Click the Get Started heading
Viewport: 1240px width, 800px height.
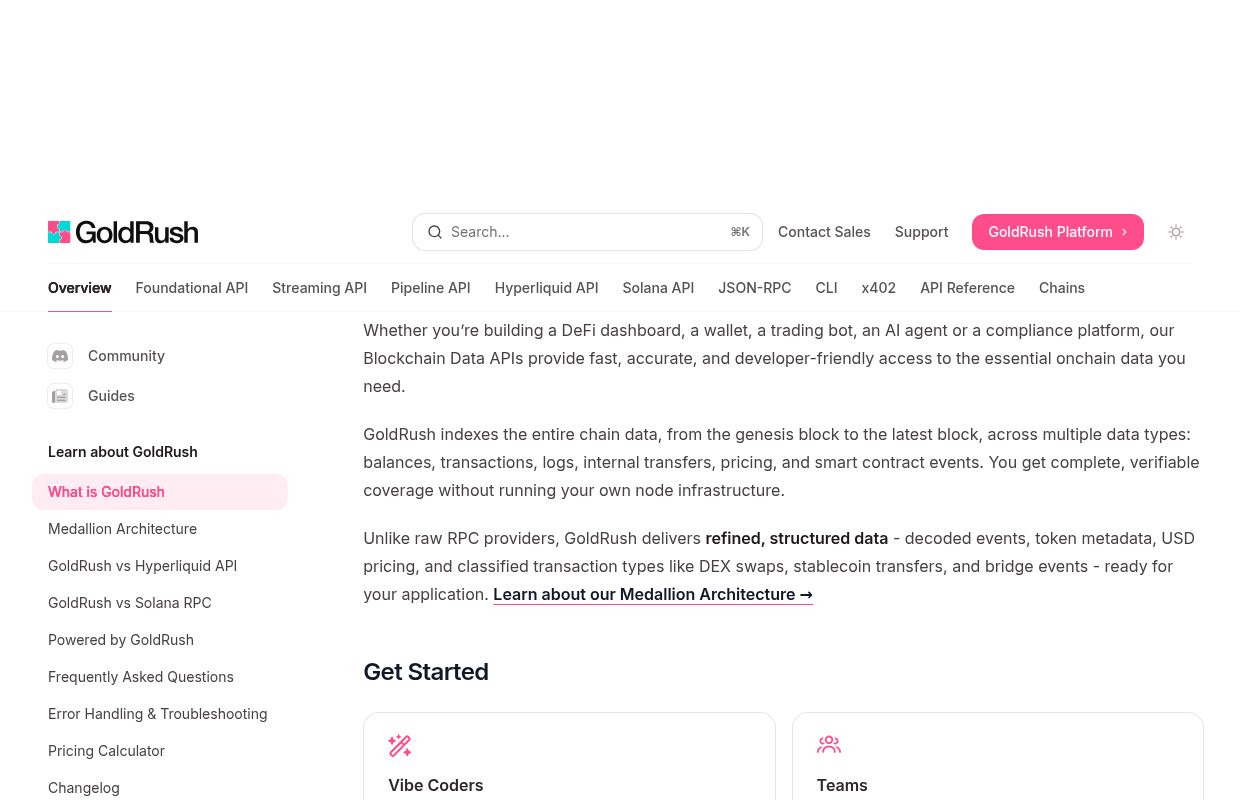coord(426,672)
